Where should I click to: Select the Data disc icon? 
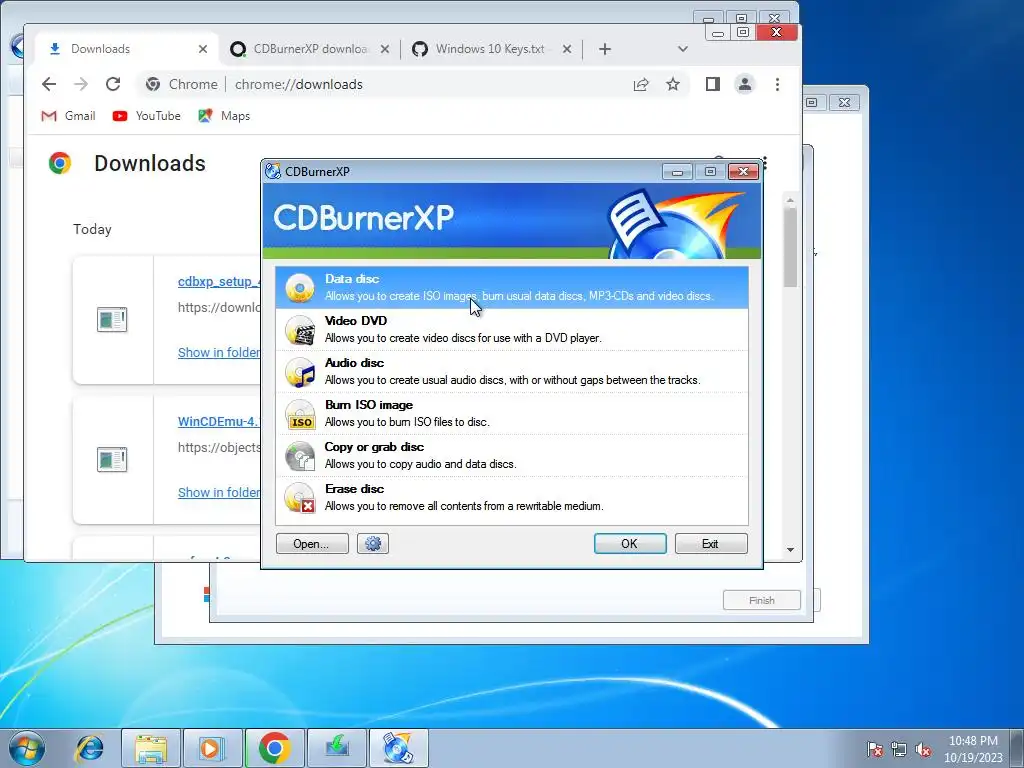coord(300,288)
